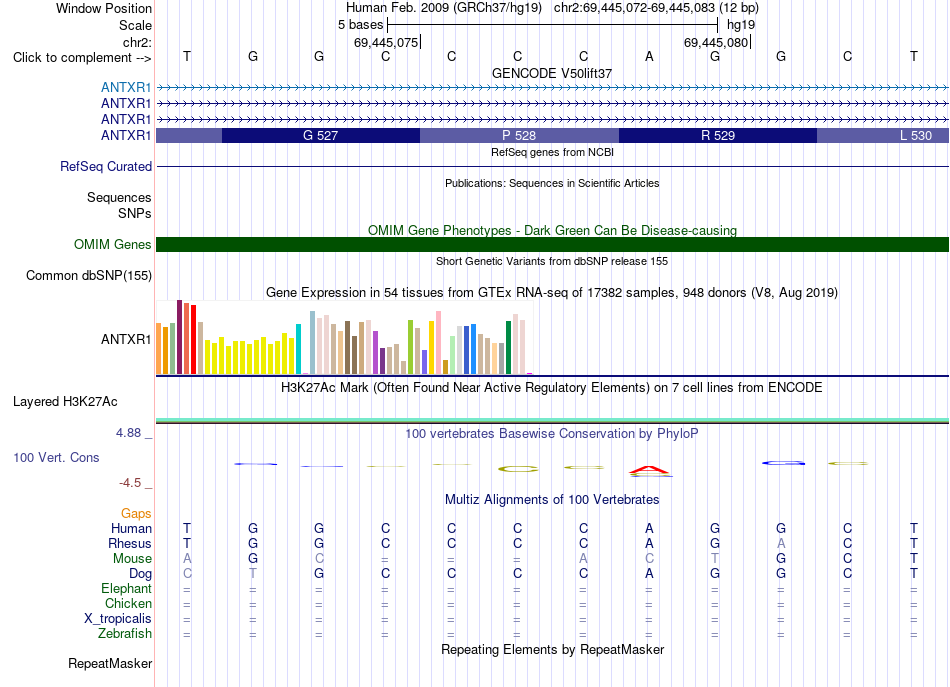950x687 pixels.
Task: Click the '5 bases' scale bar label
Action: pos(360,25)
